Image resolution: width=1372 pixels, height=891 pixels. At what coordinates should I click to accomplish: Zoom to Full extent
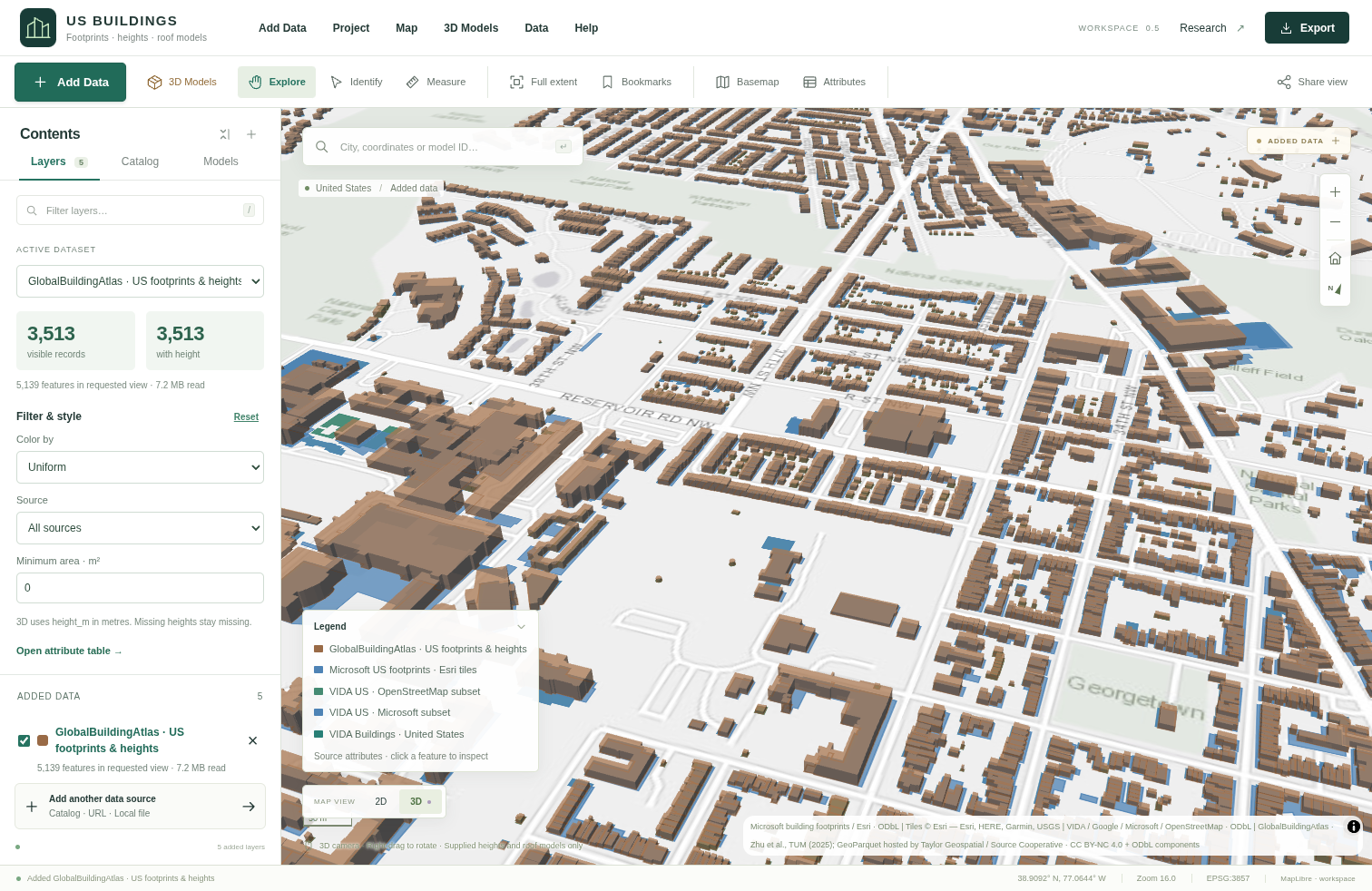(544, 82)
